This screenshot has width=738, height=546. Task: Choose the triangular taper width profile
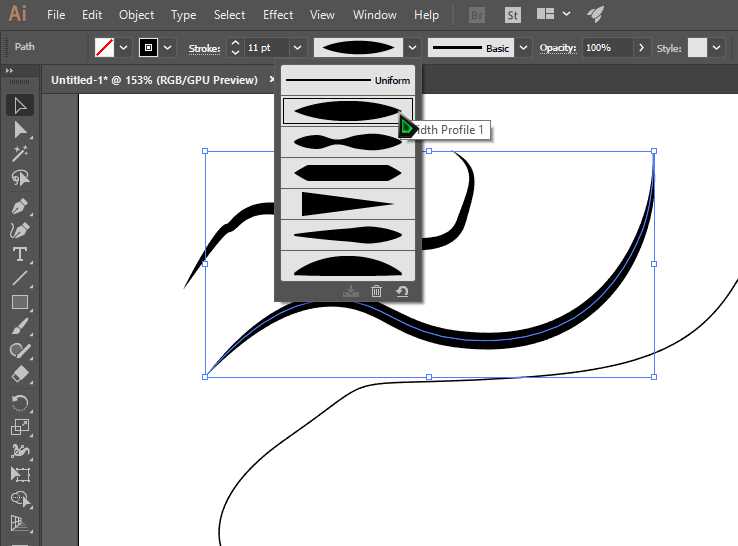coord(348,204)
